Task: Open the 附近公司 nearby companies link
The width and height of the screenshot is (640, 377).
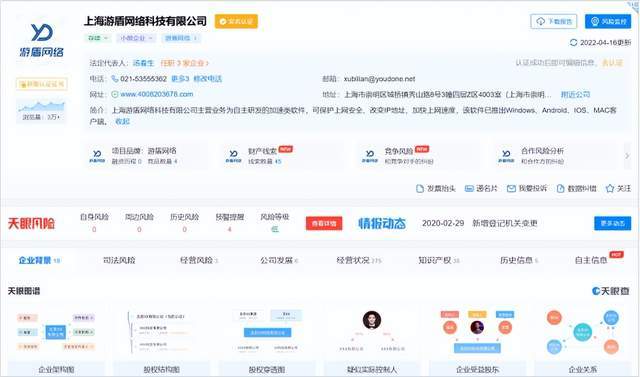Action: coord(575,94)
